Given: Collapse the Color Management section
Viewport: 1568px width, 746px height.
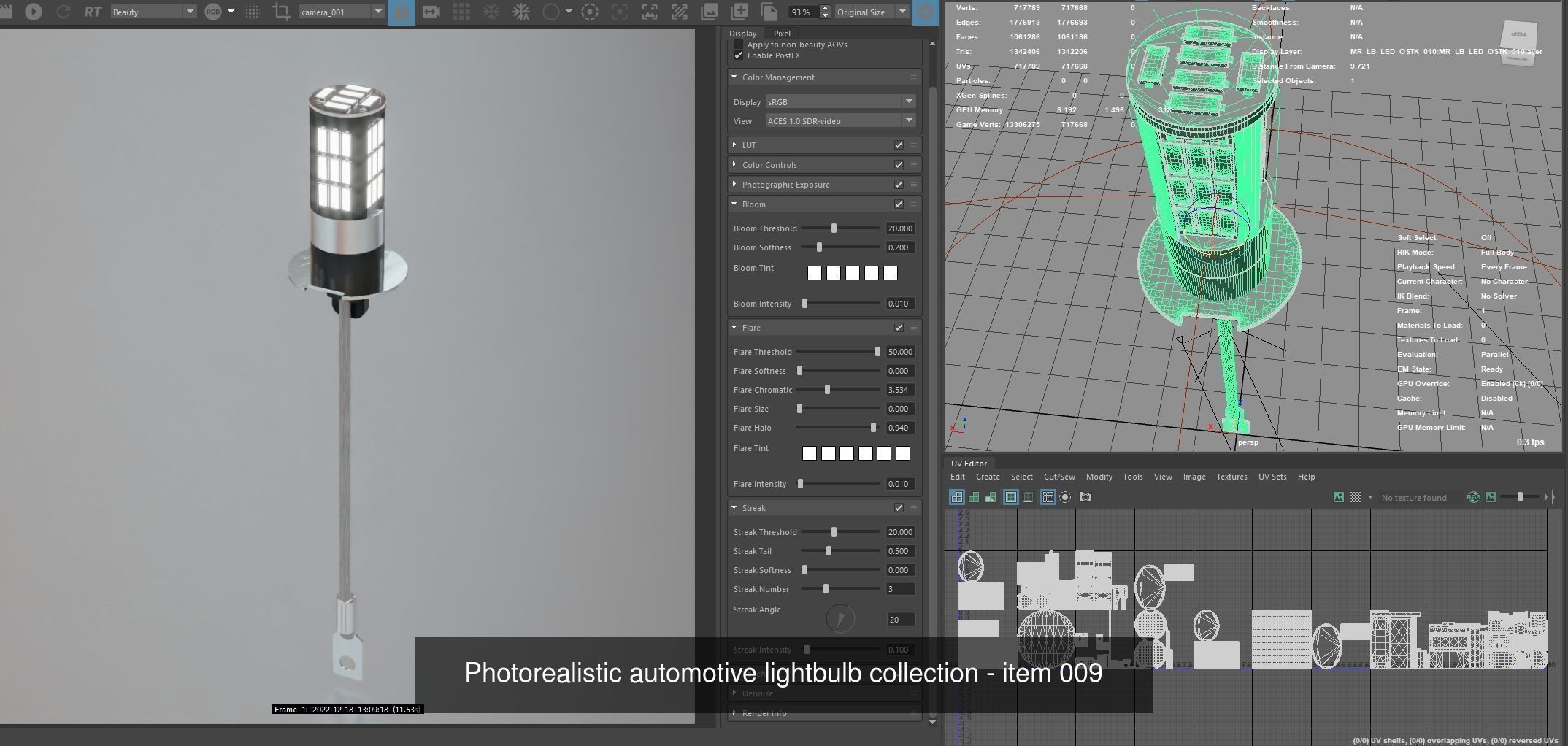Looking at the screenshot, I should click(x=734, y=77).
